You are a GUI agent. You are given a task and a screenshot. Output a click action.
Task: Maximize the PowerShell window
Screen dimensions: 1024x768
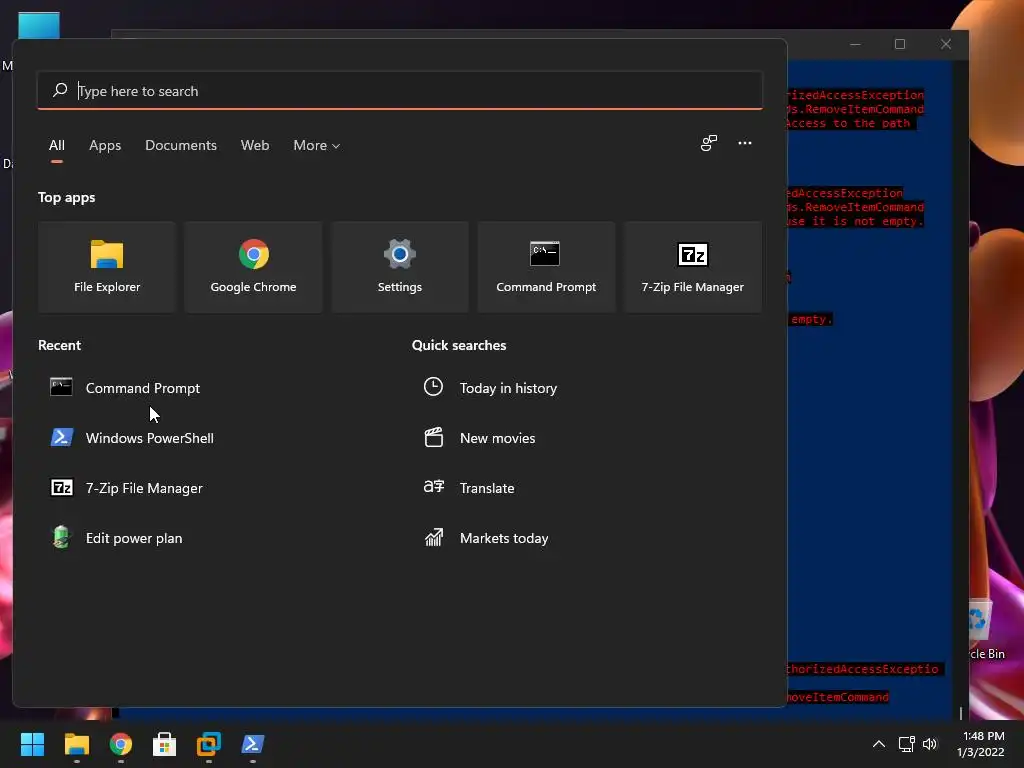tap(900, 44)
